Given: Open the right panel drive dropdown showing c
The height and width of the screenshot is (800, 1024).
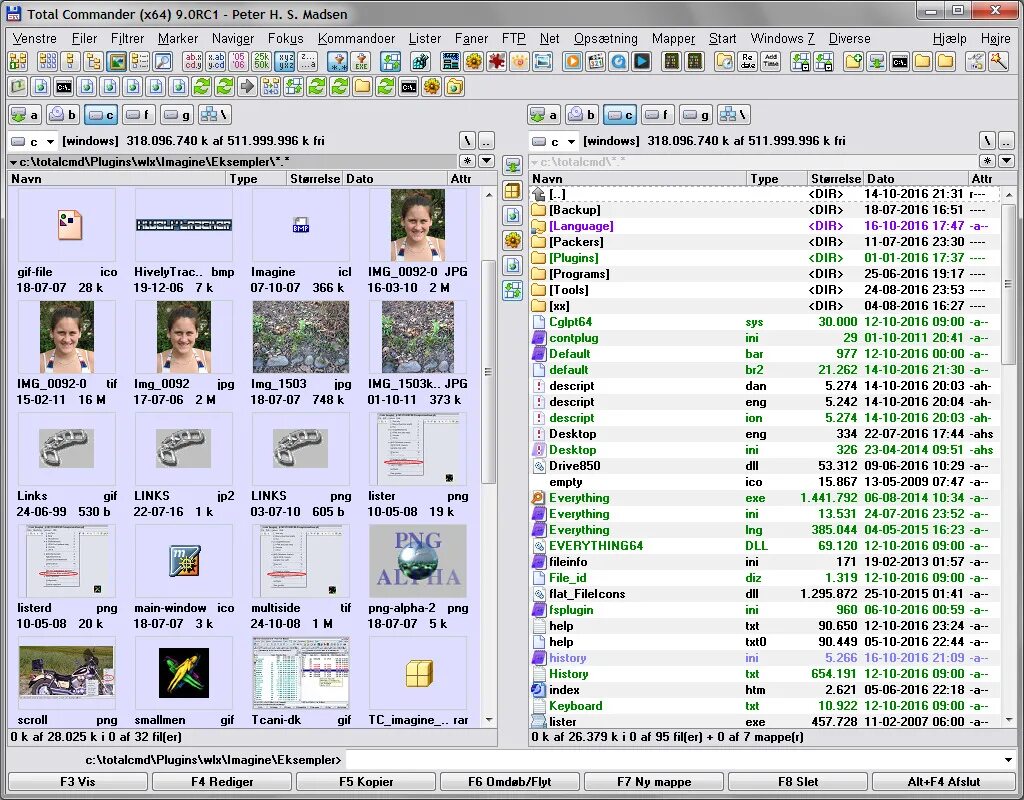Looking at the screenshot, I should (x=553, y=141).
